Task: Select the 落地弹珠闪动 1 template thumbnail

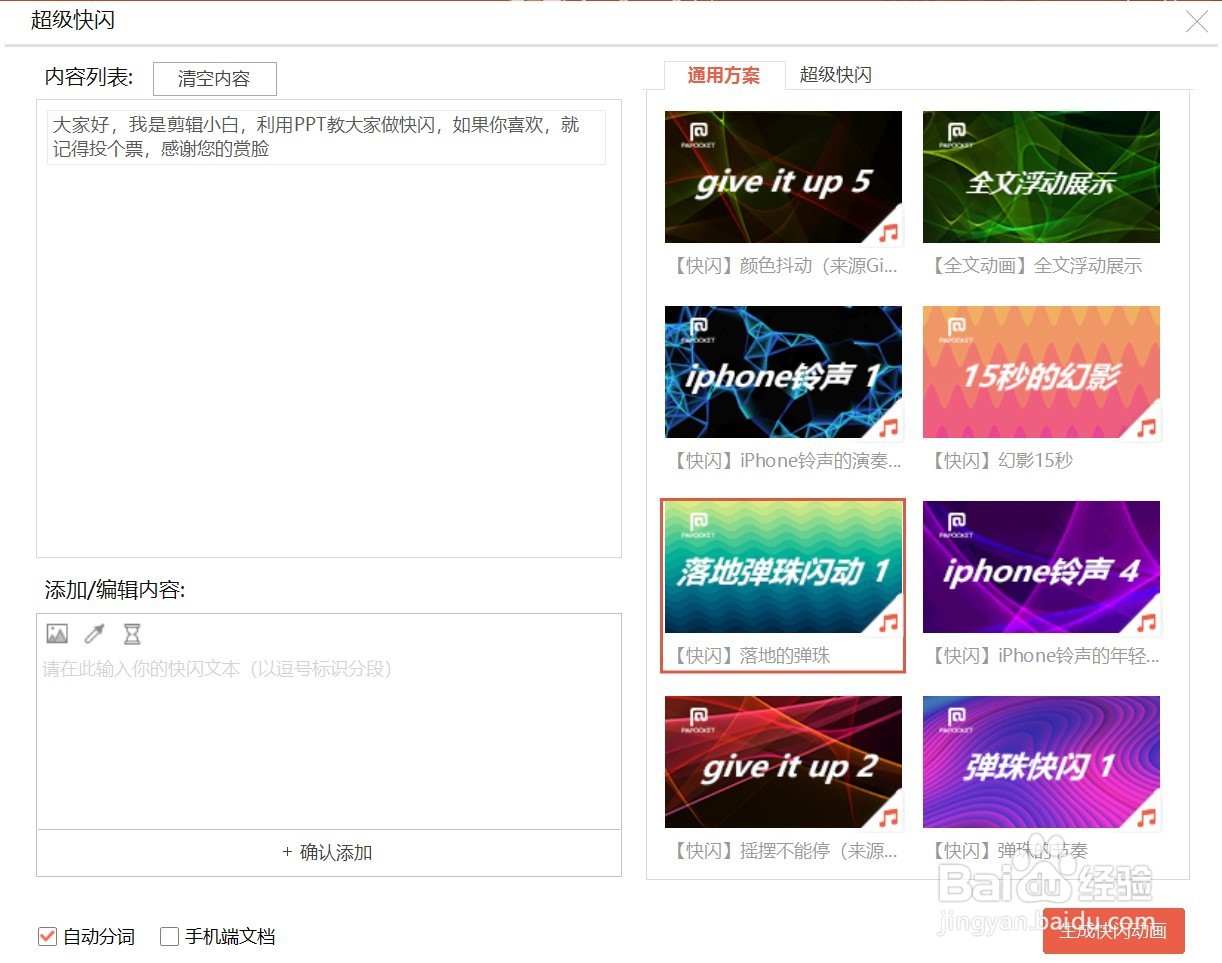Action: tap(783, 567)
